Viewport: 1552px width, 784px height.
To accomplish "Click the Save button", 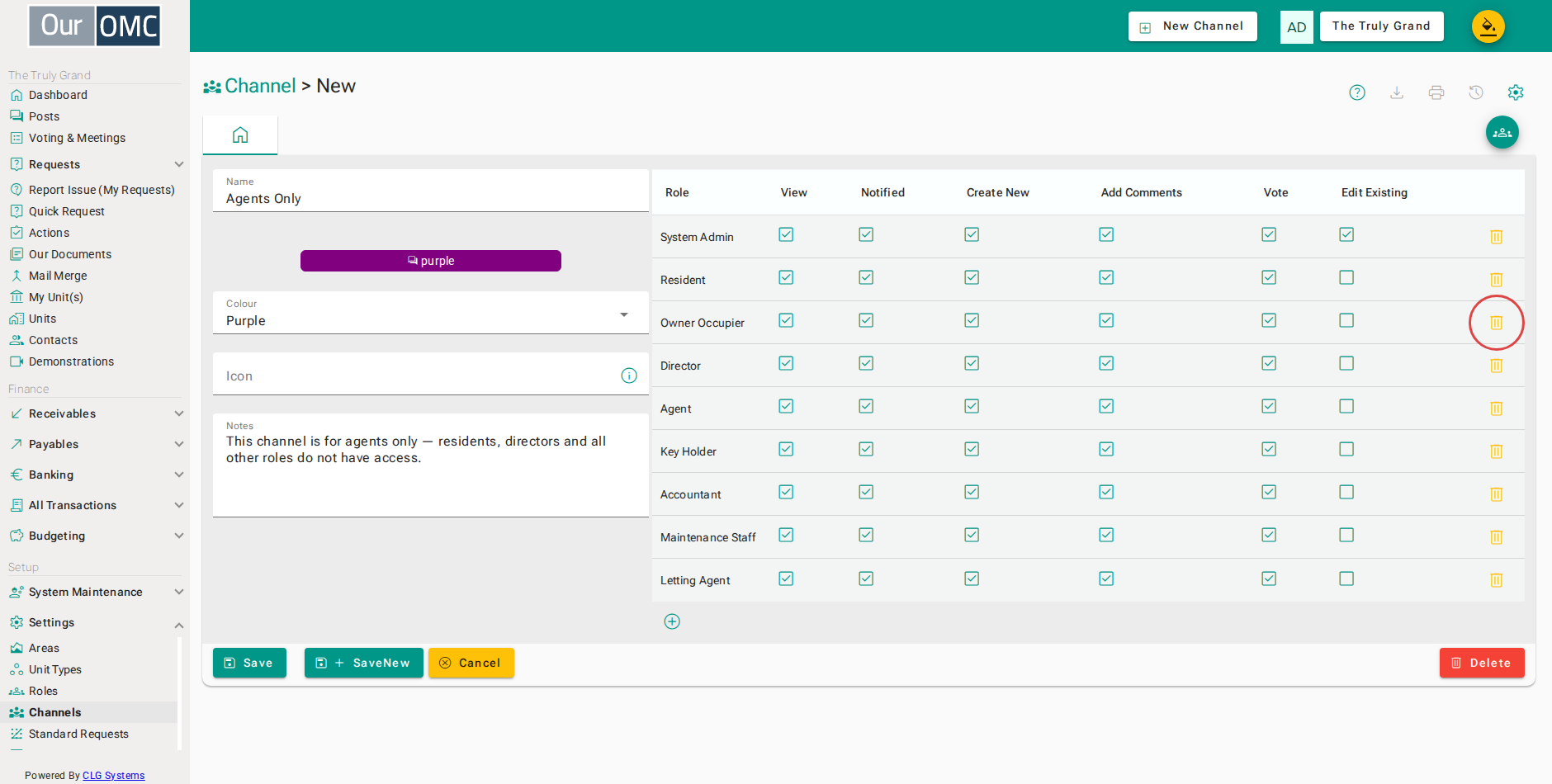I will pyautogui.click(x=249, y=663).
